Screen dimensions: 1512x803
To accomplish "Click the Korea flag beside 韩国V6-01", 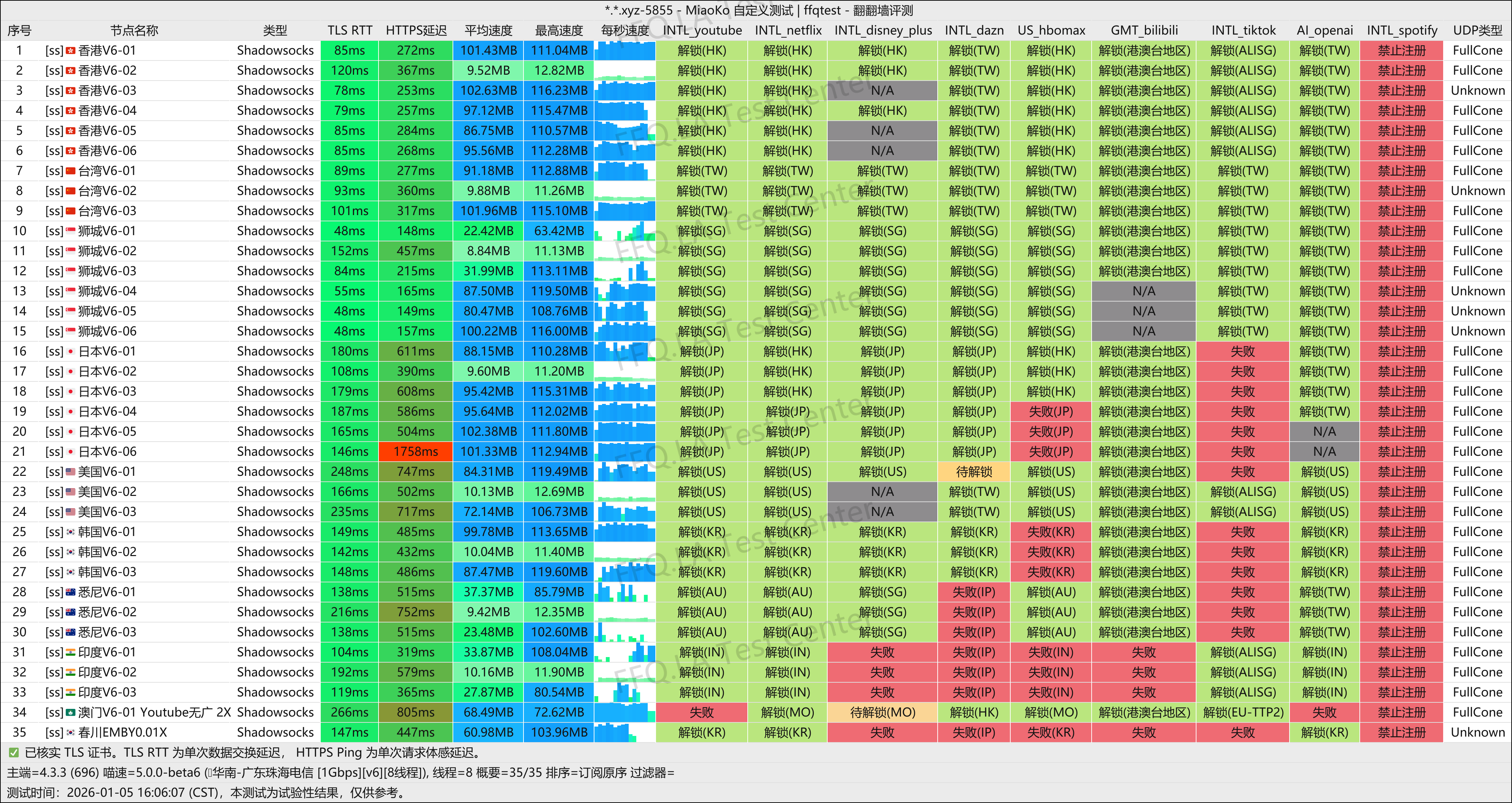I will pos(71,532).
